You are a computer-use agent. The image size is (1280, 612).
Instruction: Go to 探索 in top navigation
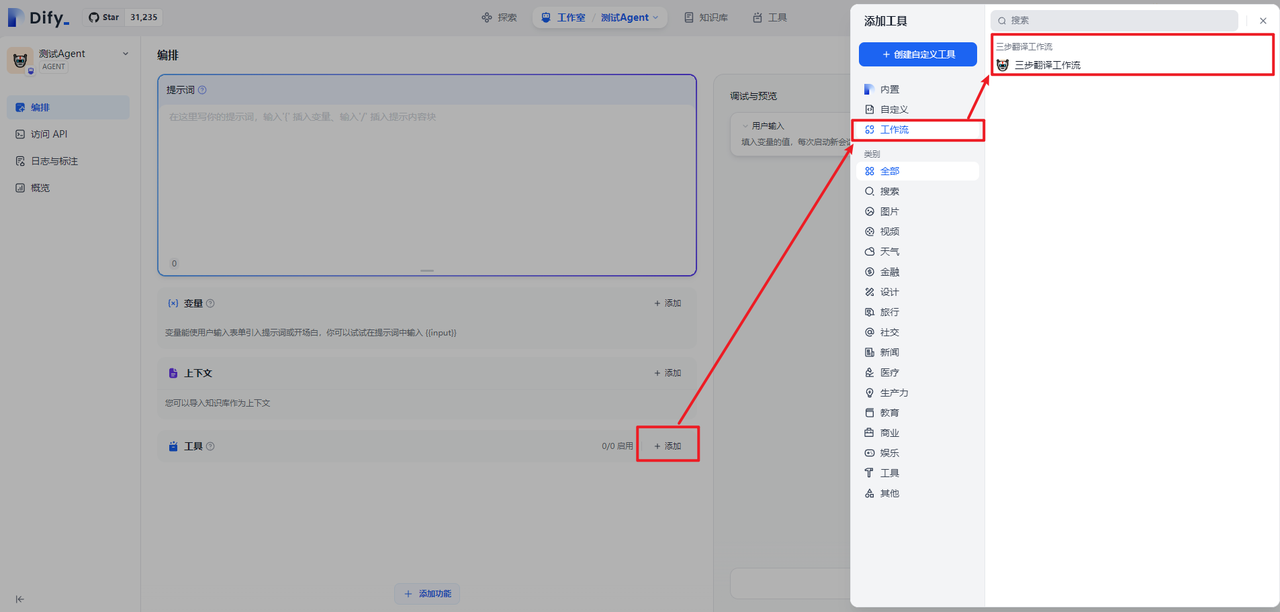[x=499, y=17]
